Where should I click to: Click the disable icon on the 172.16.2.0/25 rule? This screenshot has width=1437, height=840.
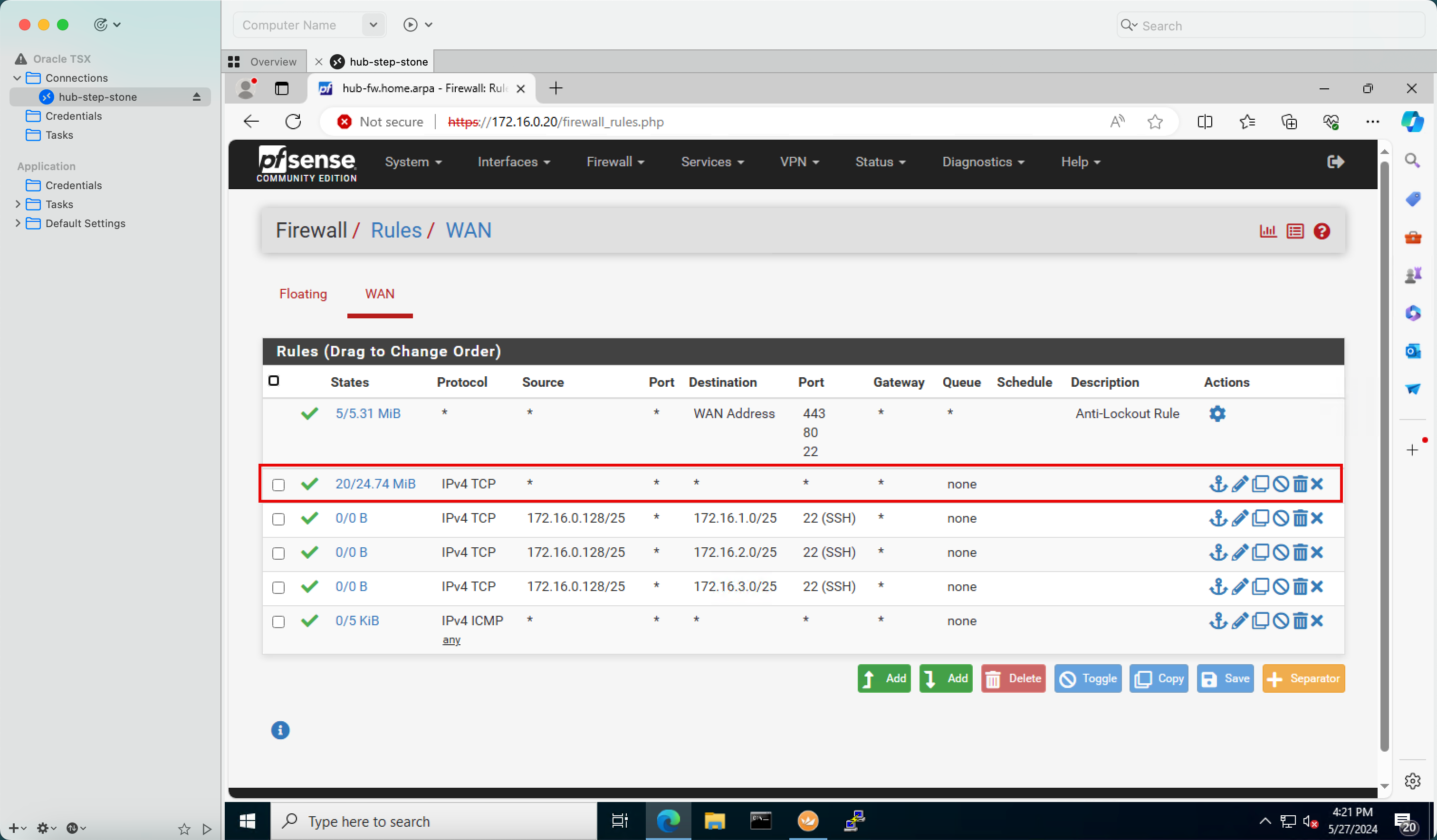(x=1281, y=552)
